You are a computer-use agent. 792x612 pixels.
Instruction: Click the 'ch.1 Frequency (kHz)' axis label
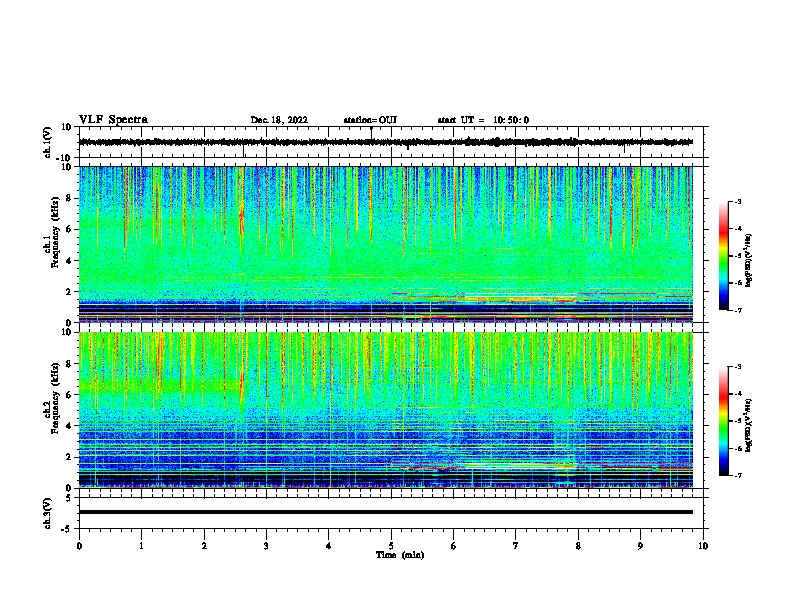click(x=52, y=233)
